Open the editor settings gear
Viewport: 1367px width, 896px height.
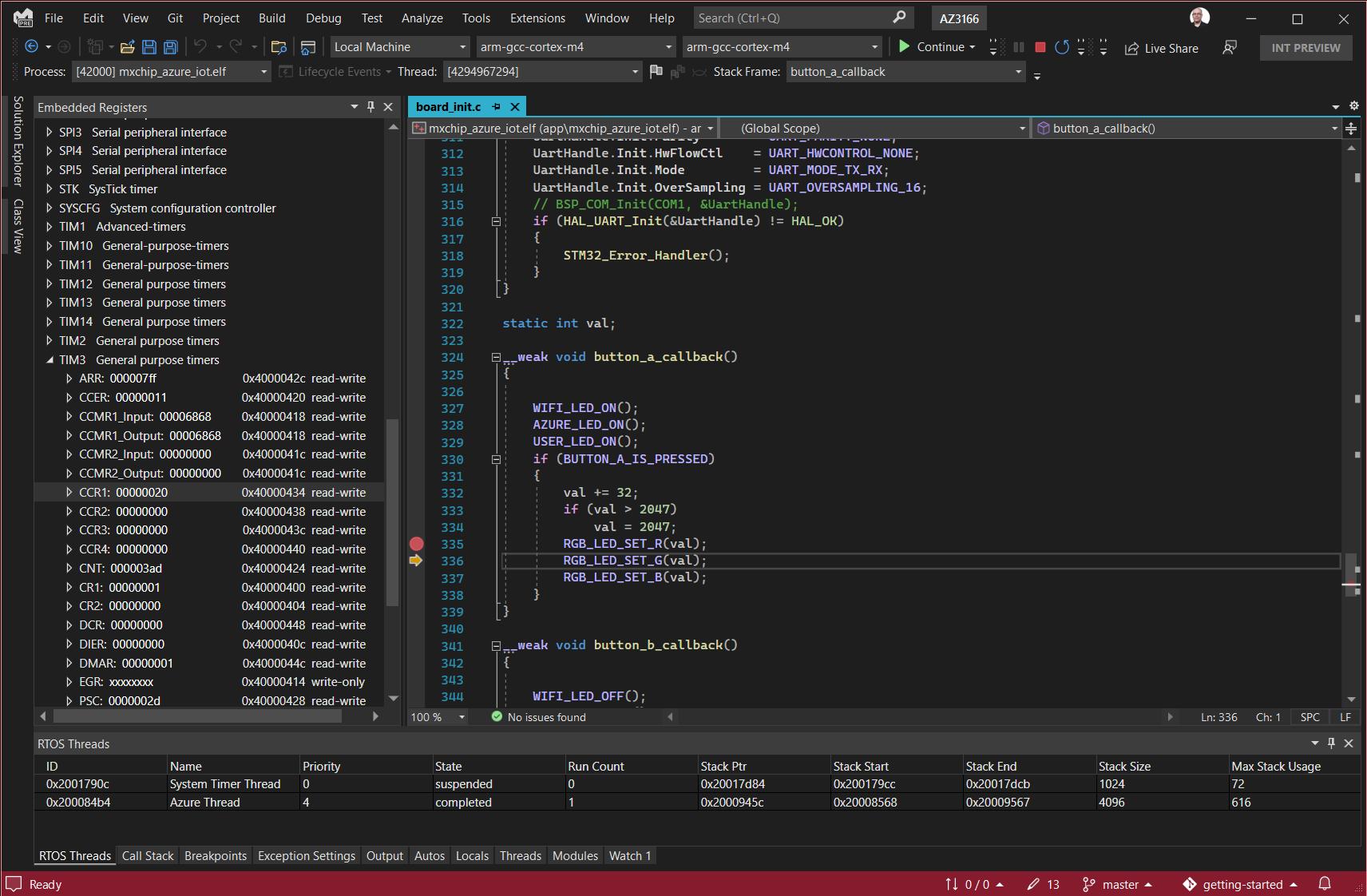(x=1354, y=105)
